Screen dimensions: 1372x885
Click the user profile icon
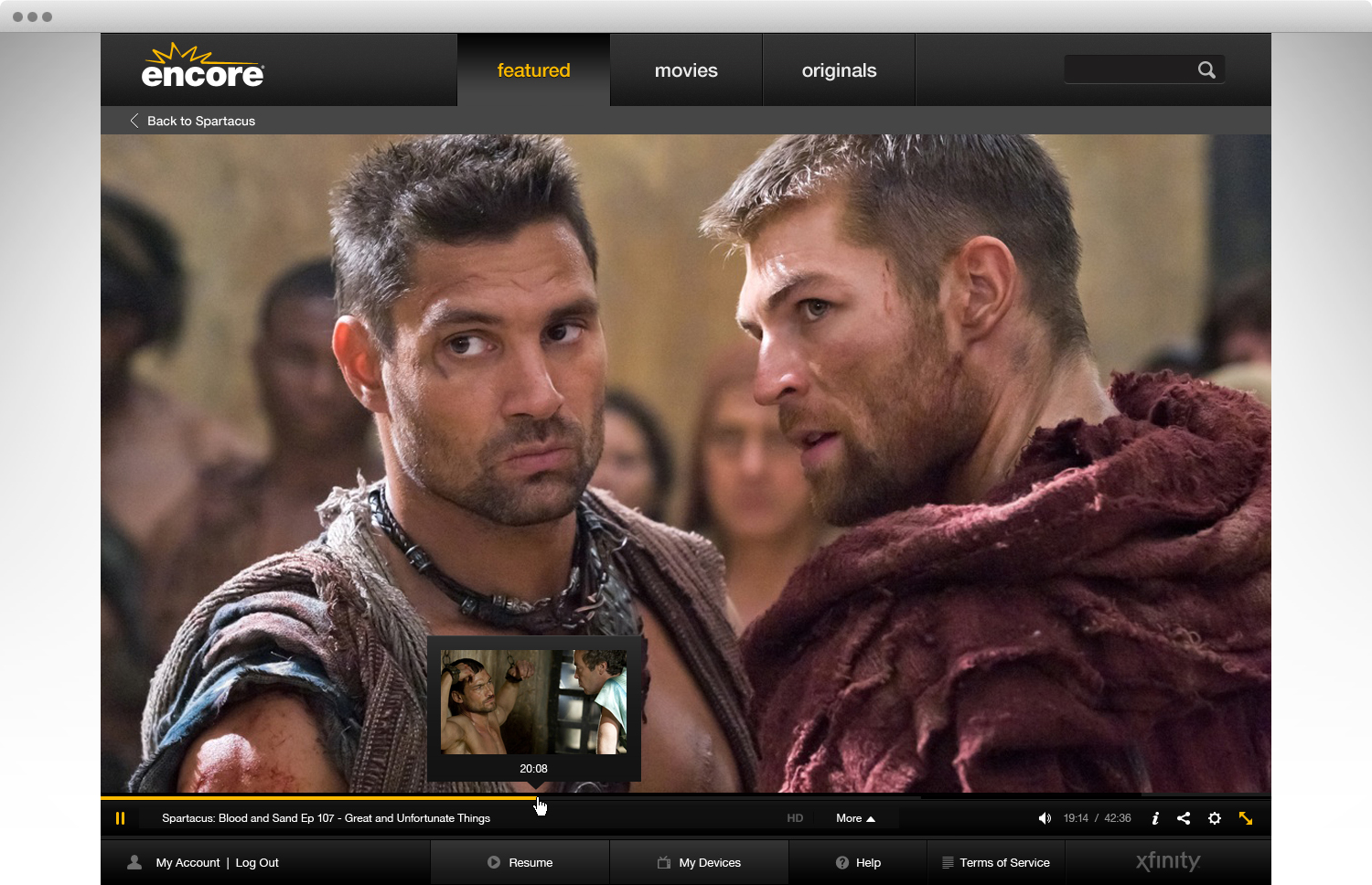[134, 862]
